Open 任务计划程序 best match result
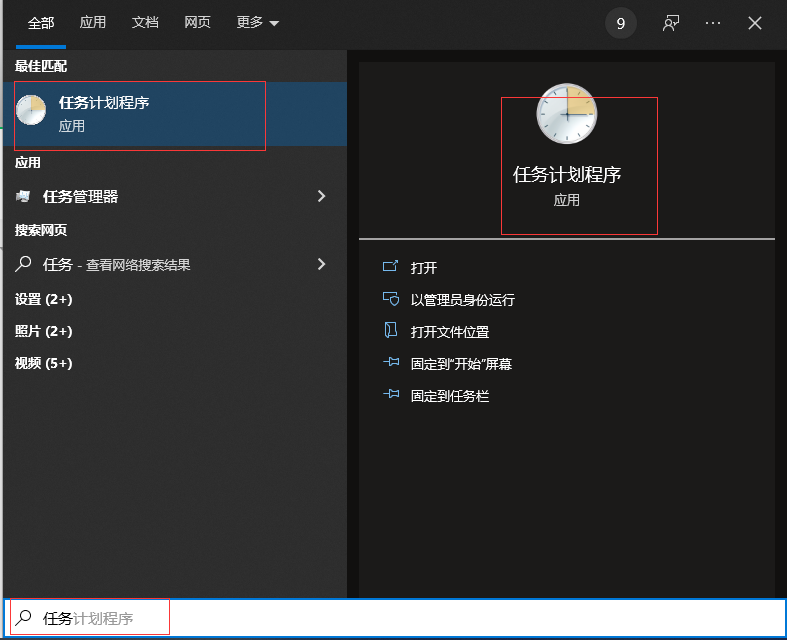 point(175,114)
